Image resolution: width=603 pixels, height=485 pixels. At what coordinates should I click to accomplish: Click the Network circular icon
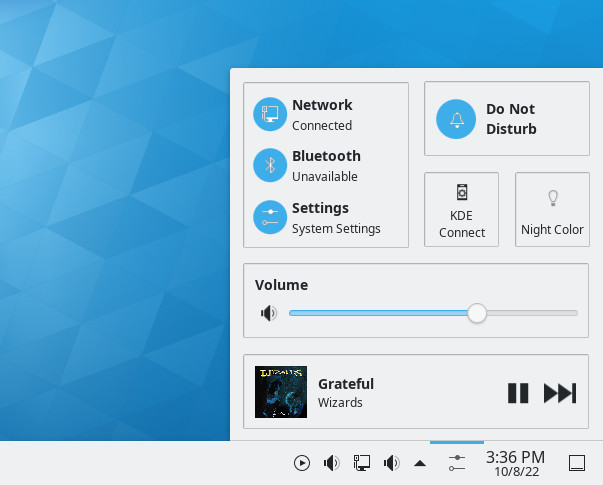coord(270,114)
